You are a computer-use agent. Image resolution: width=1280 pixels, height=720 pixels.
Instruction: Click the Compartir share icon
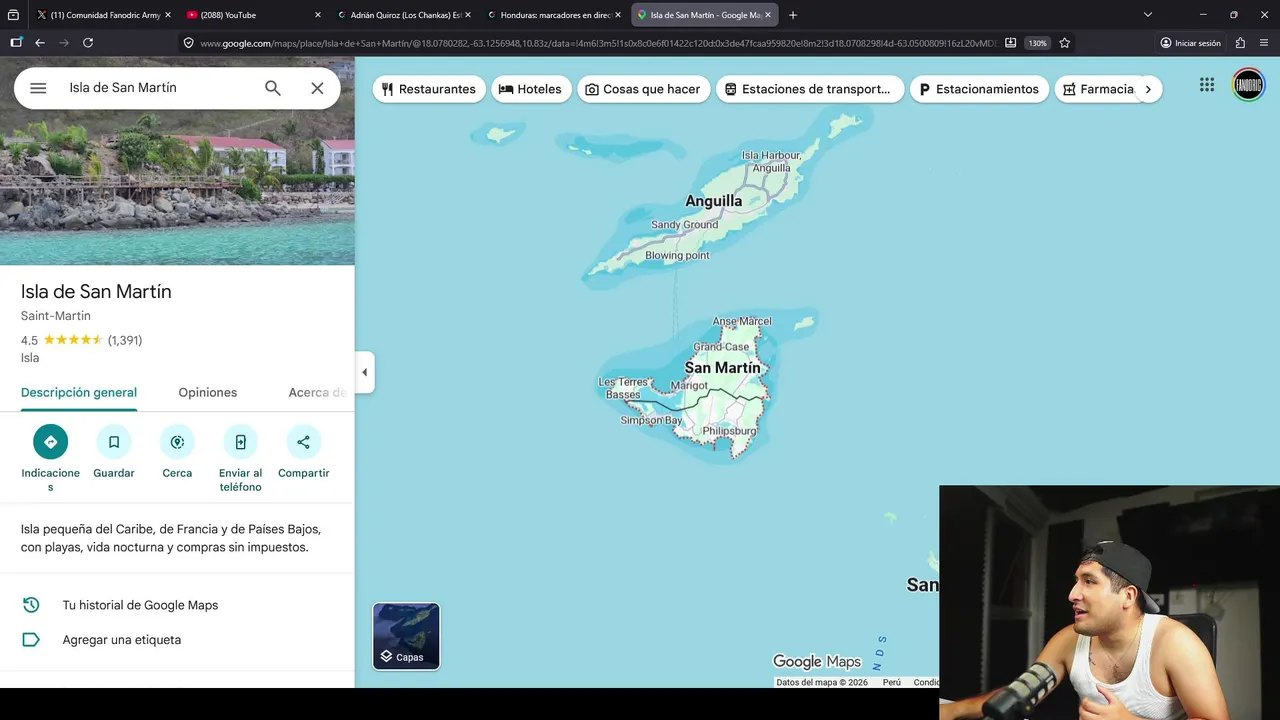pyautogui.click(x=303, y=442)
